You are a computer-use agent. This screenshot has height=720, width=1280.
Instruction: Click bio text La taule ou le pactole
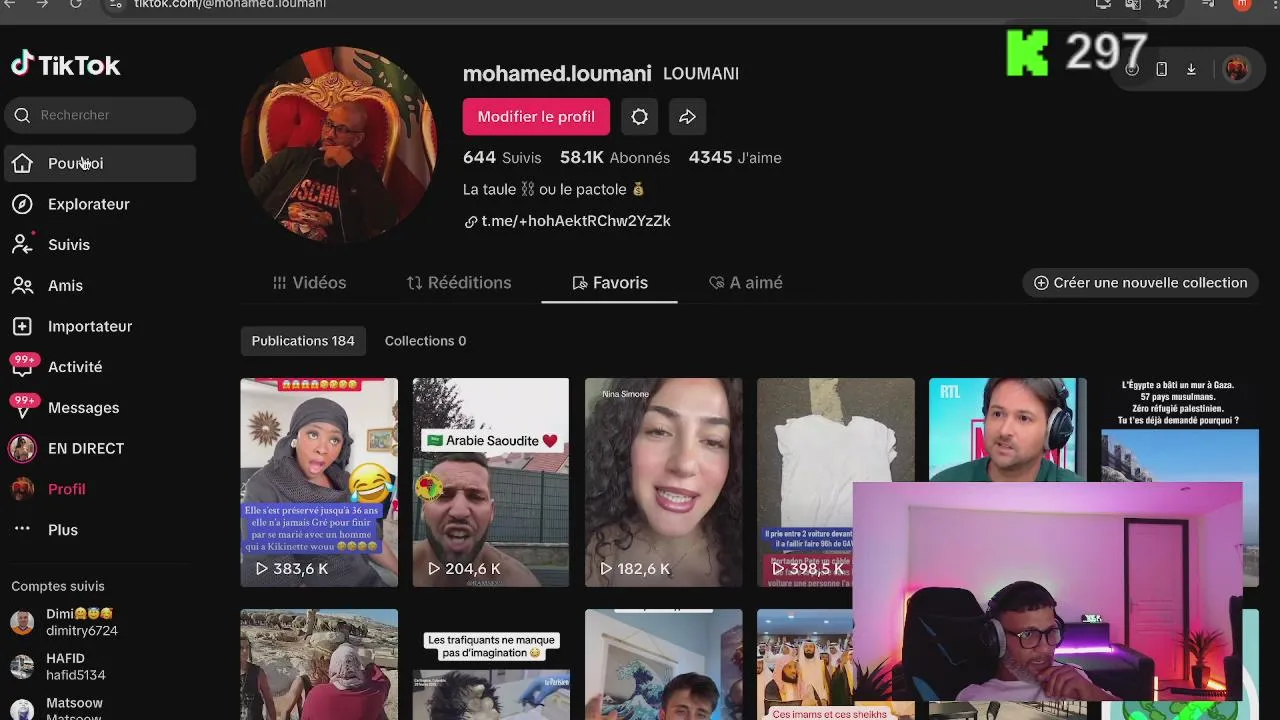pyautogui.click(x=554, y=189)
